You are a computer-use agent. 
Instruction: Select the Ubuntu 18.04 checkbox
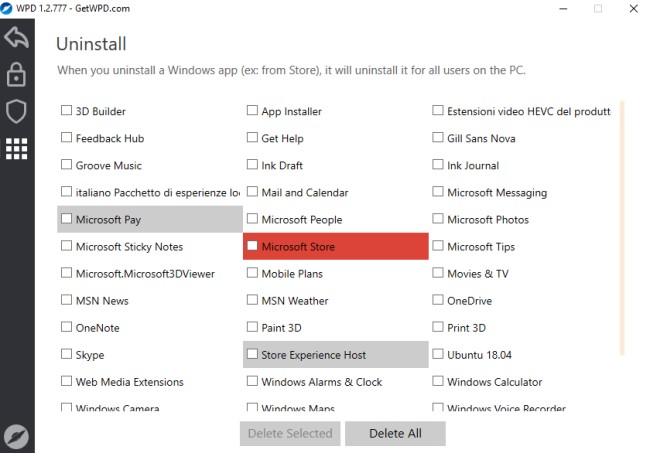click(439, 354)
